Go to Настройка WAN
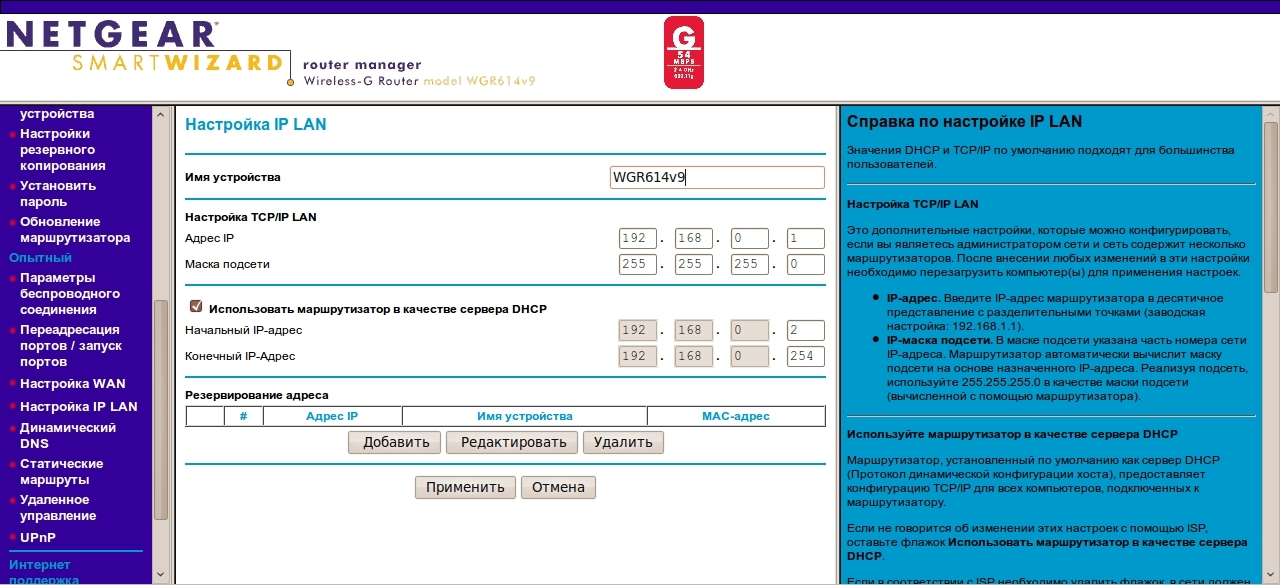Viewport: 1280px width, 585px height. point(73,384)
